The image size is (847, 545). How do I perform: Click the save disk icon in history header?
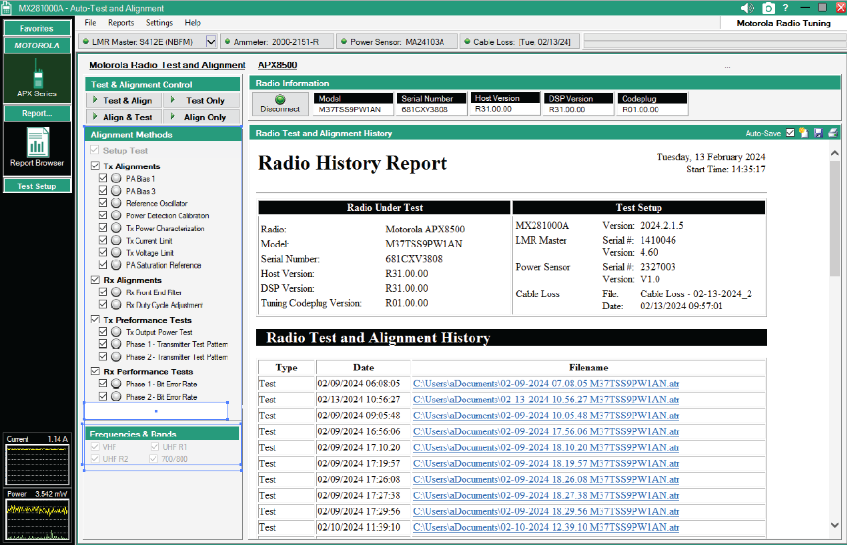point(818,133)
